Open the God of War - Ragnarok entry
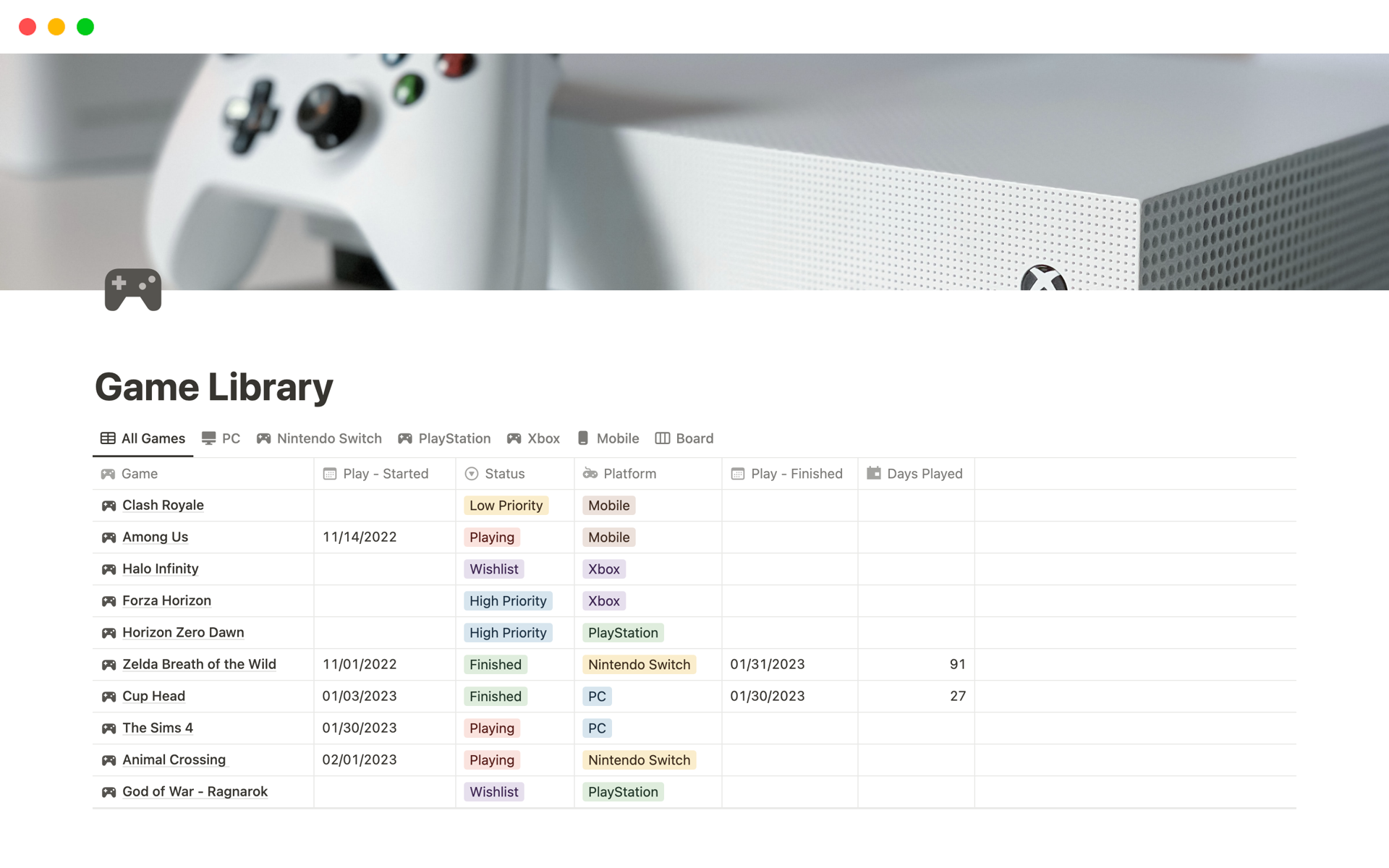This screenshot has height=868, width=1389. (x=194, y=791)
